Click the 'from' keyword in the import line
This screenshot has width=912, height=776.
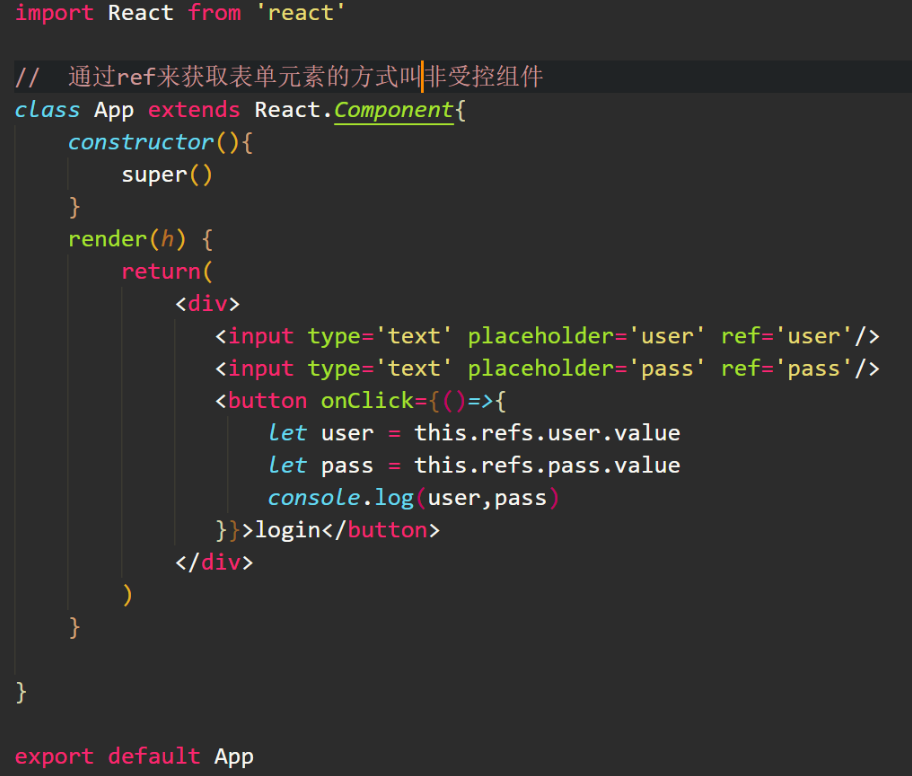(x=214, y=13)
